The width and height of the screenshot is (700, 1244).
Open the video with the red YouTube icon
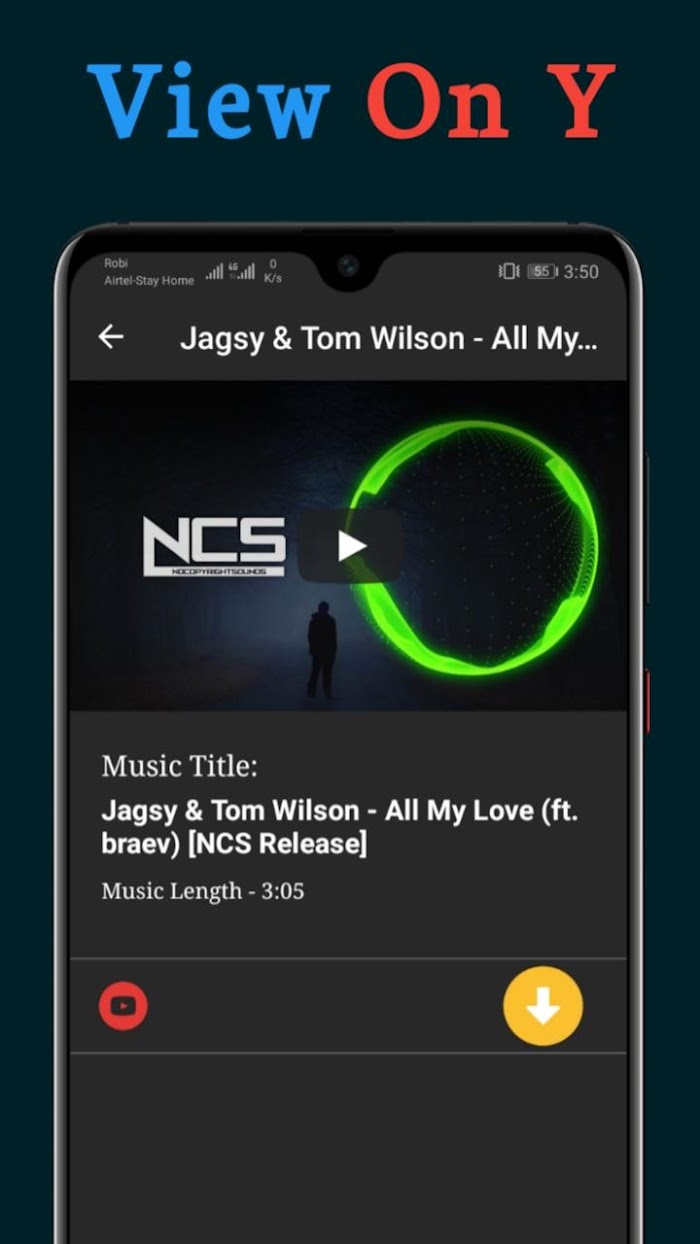123,1006
